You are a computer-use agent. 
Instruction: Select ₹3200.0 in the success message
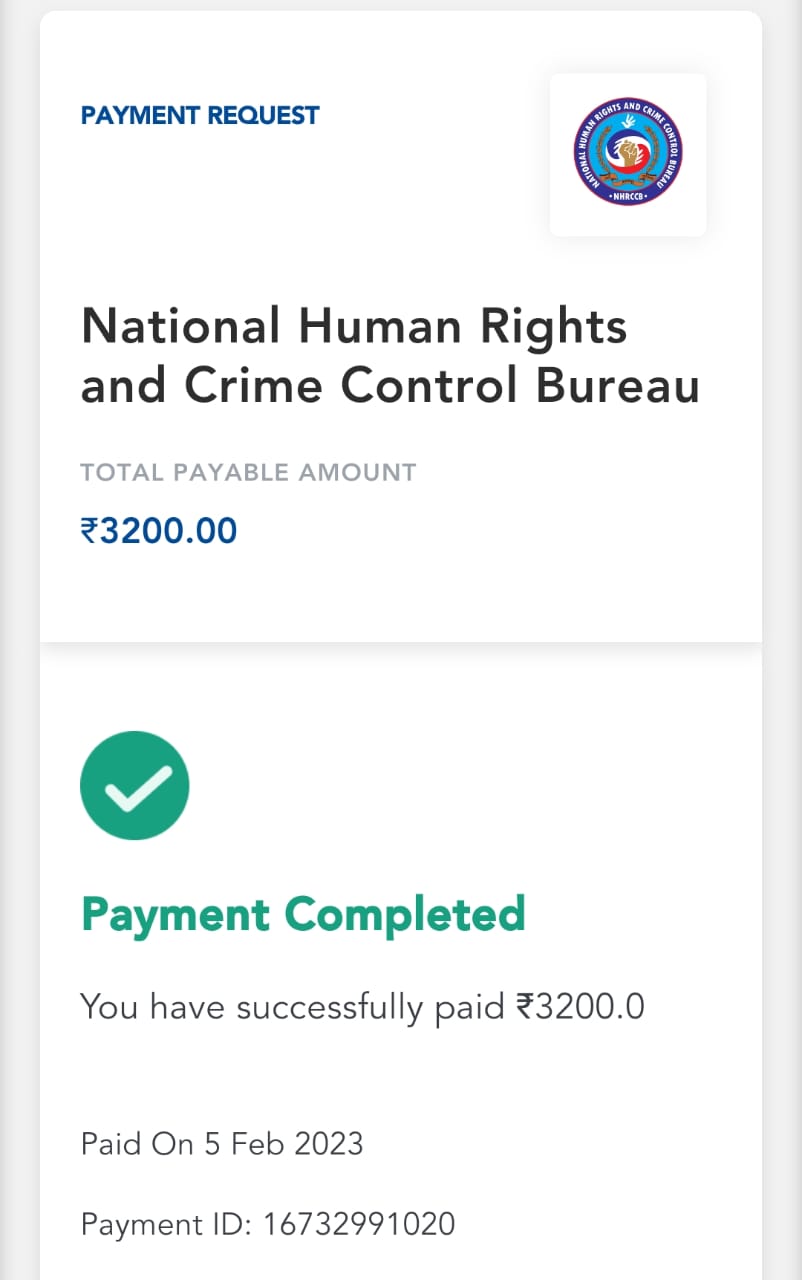pos(580,1007)
